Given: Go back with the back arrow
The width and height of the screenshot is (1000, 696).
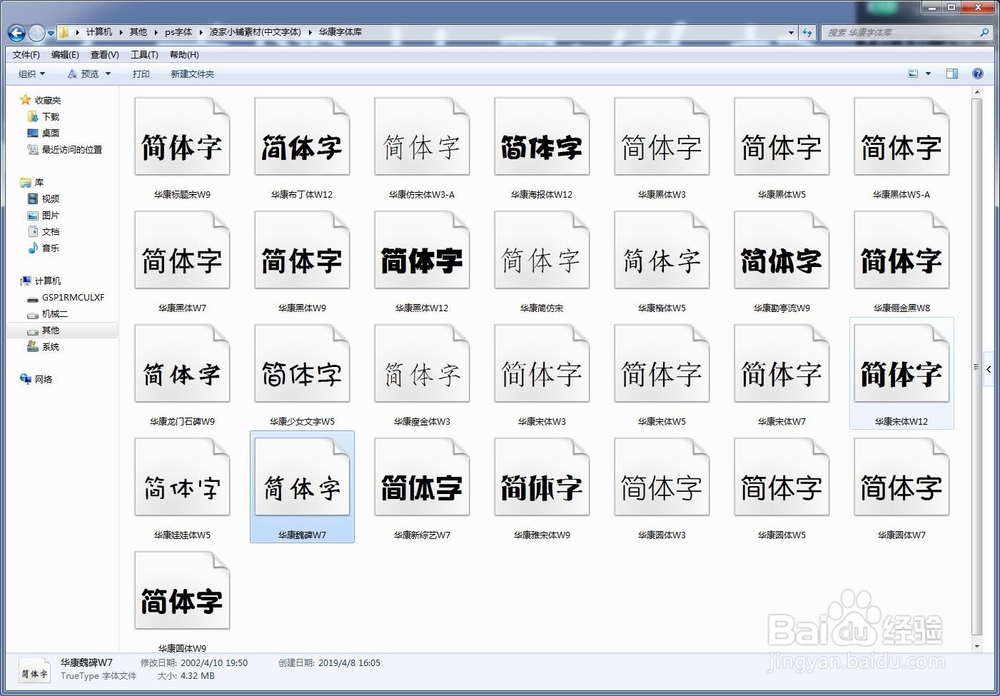Looking at the screenshot, I should click(x=17, y=32).
